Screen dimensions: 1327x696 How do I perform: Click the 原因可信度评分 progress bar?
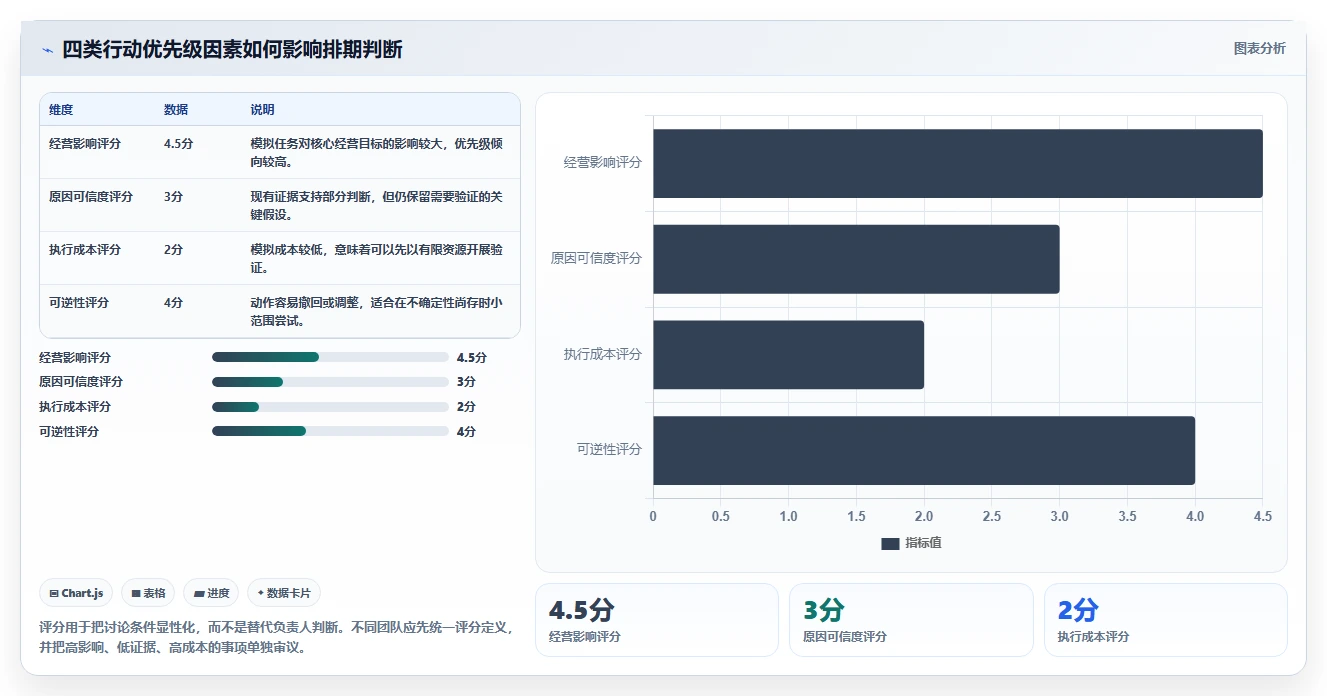point(330,382)
